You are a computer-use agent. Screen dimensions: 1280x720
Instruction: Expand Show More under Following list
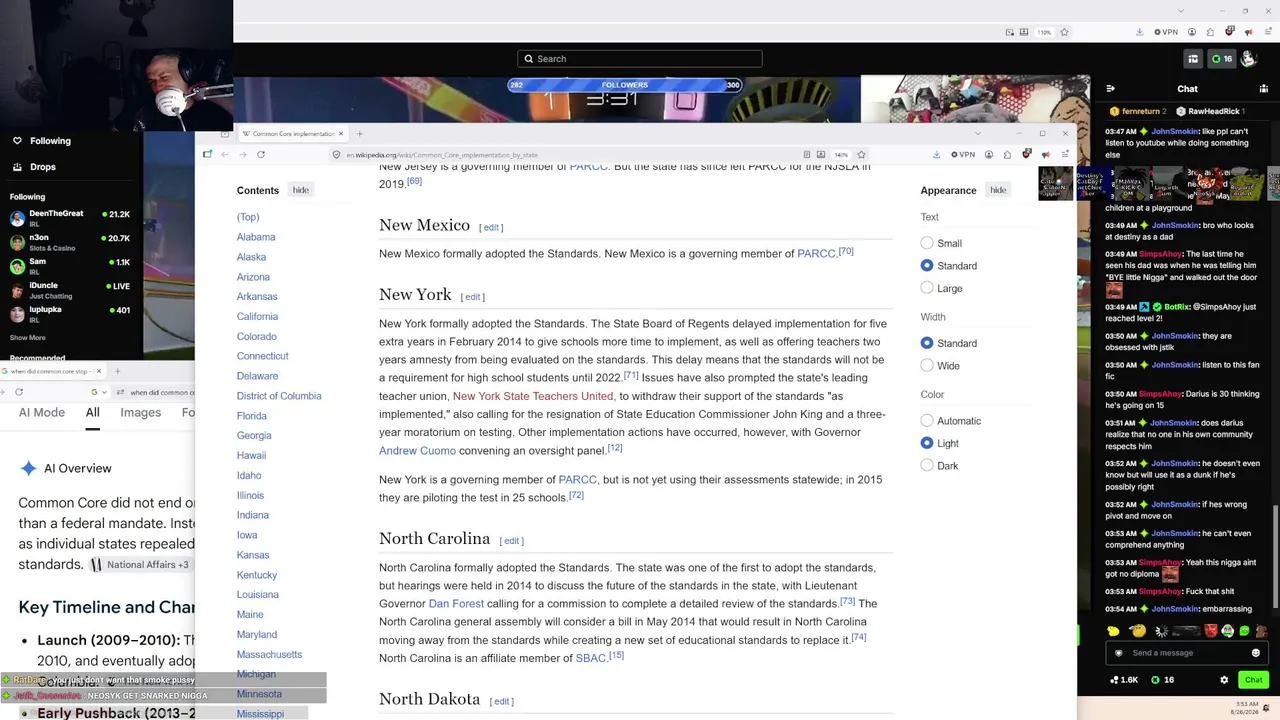point(27,337)
